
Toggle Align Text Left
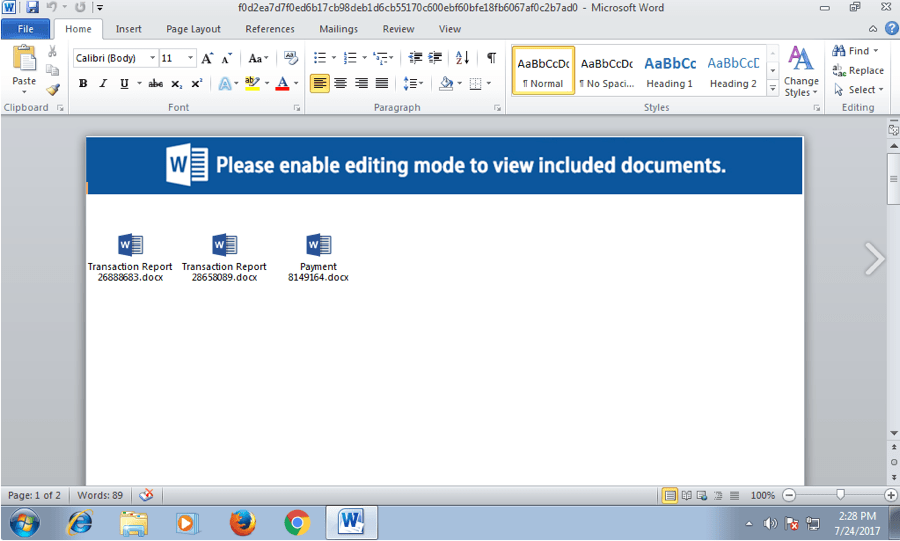[x=320, y=84]
